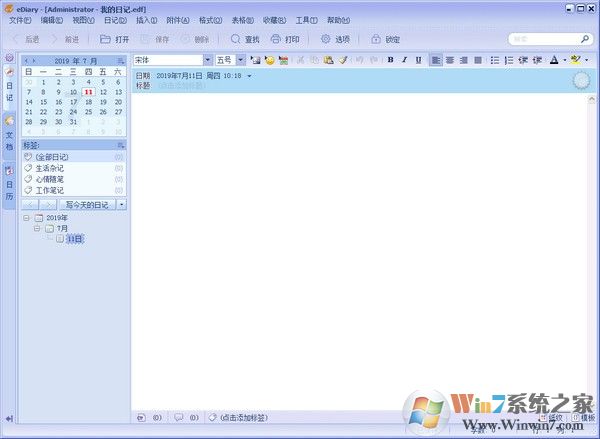The image size is (600, 439).
Task: Justify text alignment
Action: pos(478,60)
